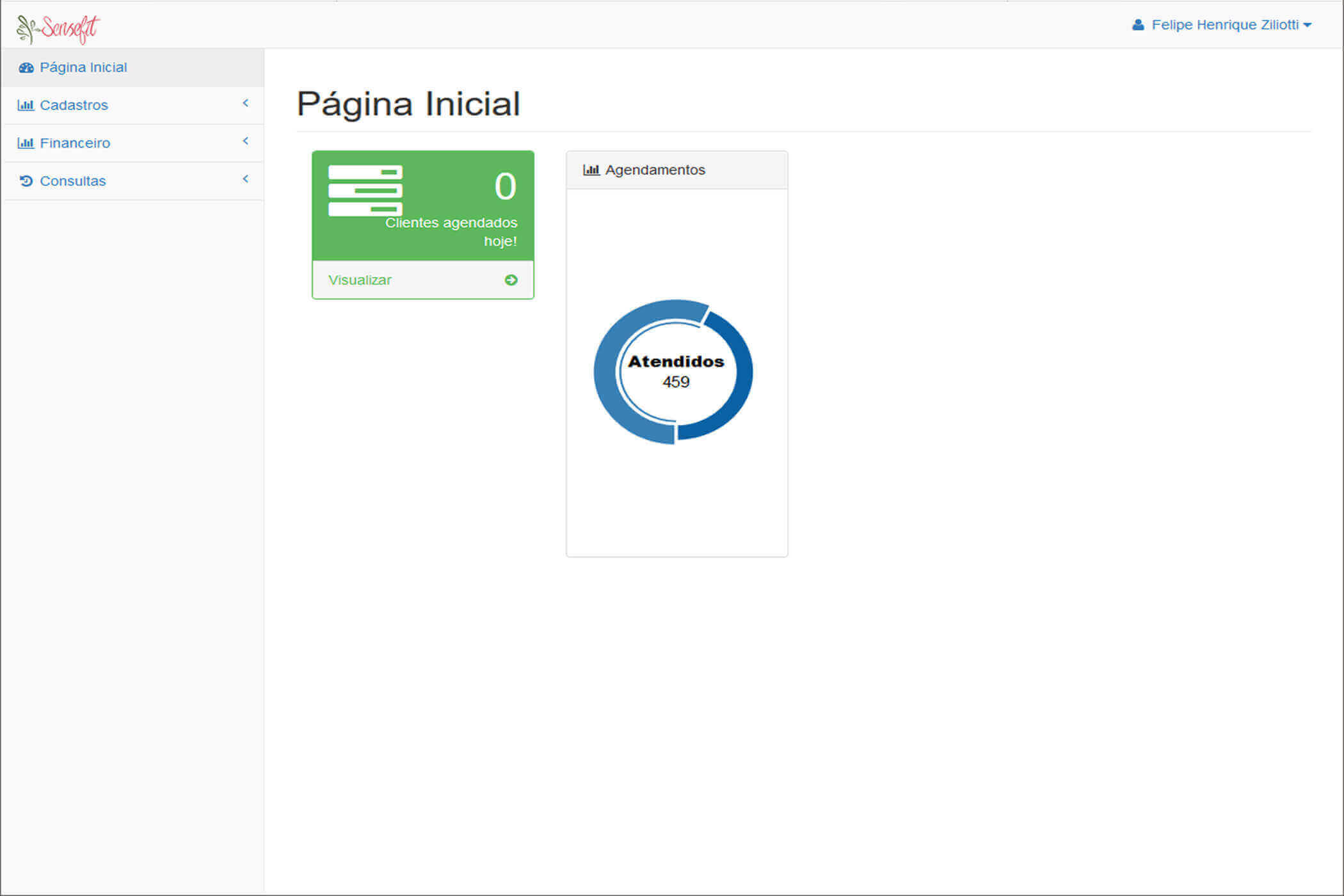Click the history icon beside Consultas
1344x896 pixels.
26,181
